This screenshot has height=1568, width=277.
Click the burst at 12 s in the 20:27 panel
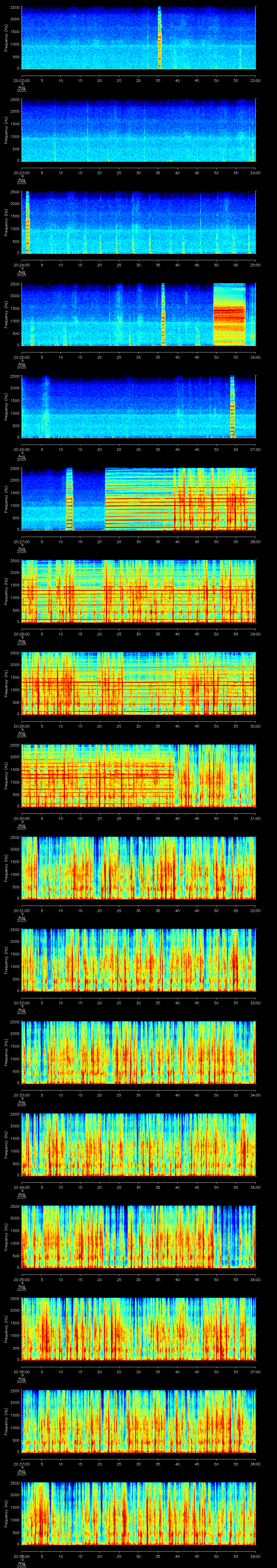click(70, 499)
